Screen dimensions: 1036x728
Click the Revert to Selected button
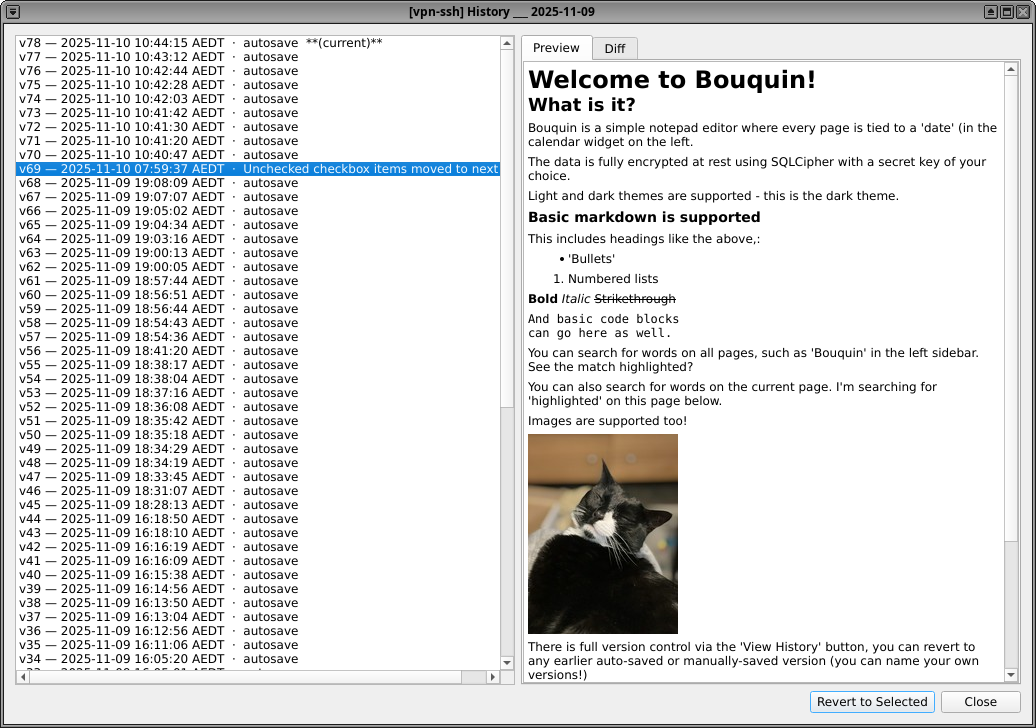[871, 702]
